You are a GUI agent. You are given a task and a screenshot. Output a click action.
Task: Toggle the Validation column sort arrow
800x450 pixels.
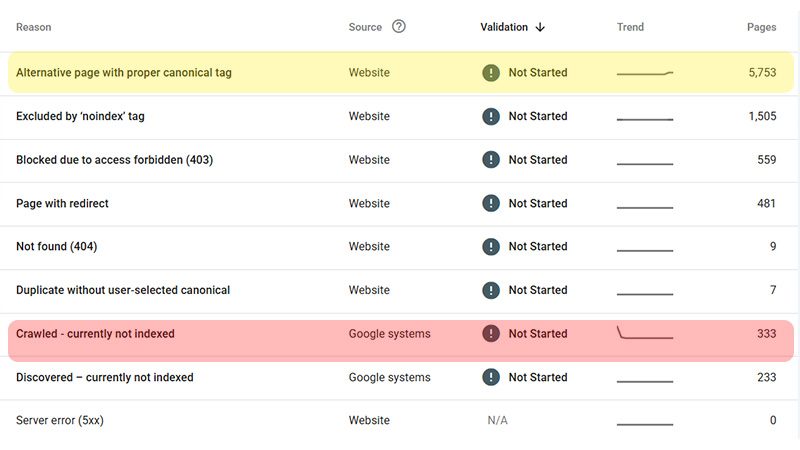pos(540,27)
